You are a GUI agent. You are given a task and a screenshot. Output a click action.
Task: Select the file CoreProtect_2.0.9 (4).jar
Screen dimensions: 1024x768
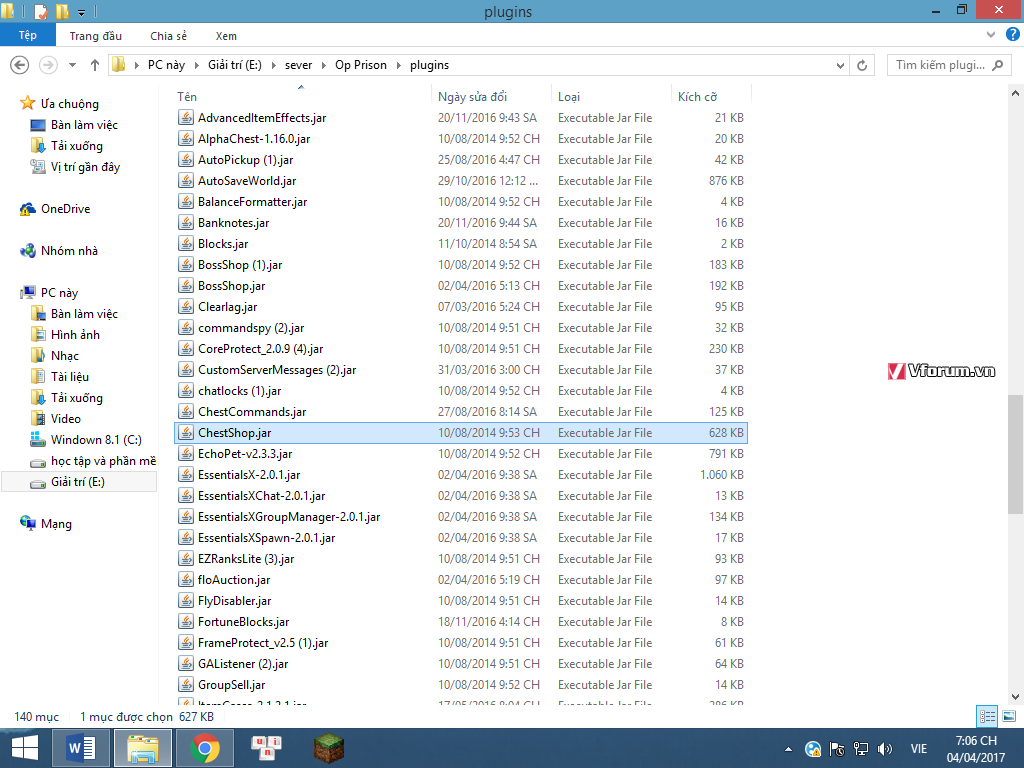261,349
